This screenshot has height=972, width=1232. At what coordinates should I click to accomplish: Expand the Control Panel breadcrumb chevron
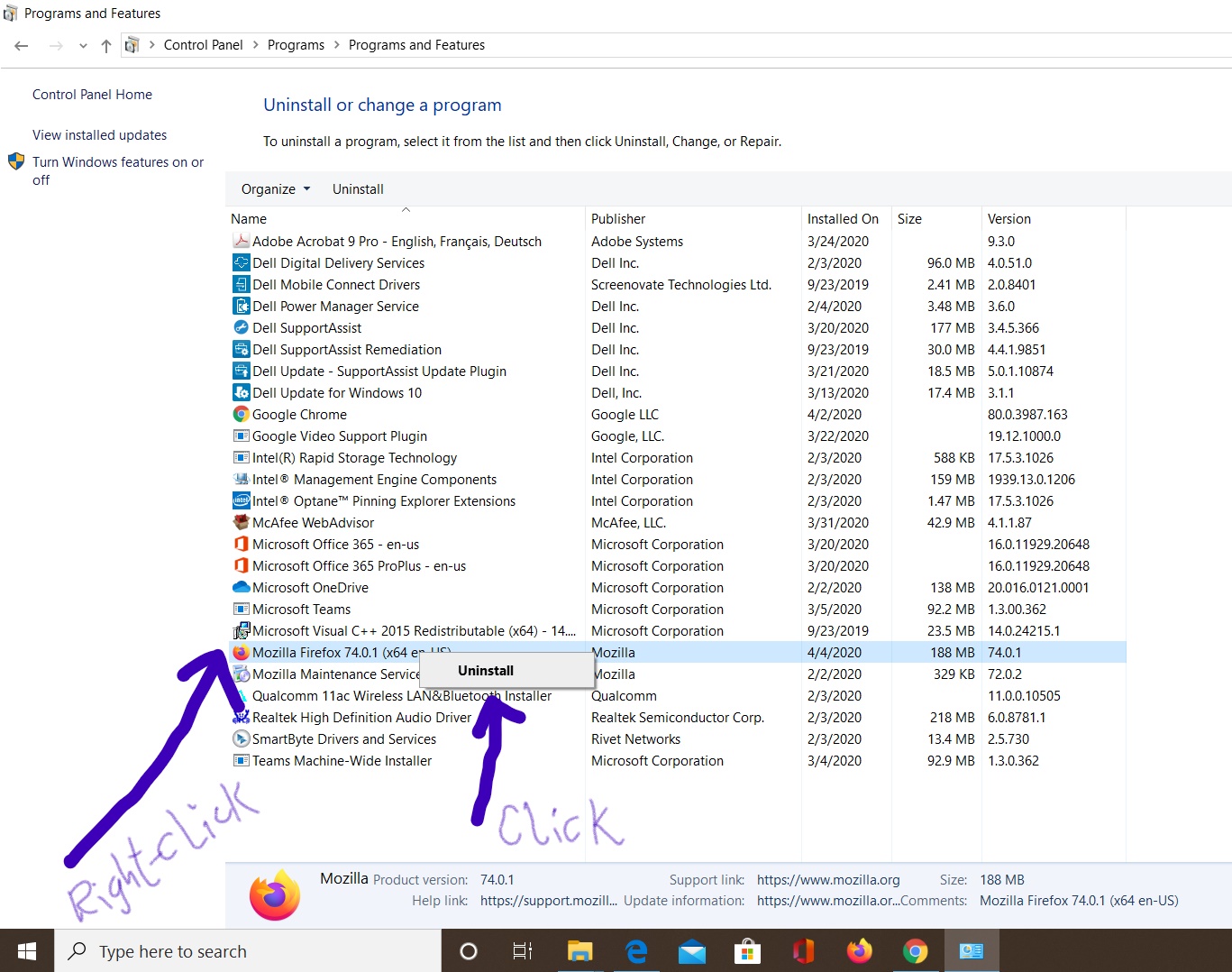tap(257, 45)
